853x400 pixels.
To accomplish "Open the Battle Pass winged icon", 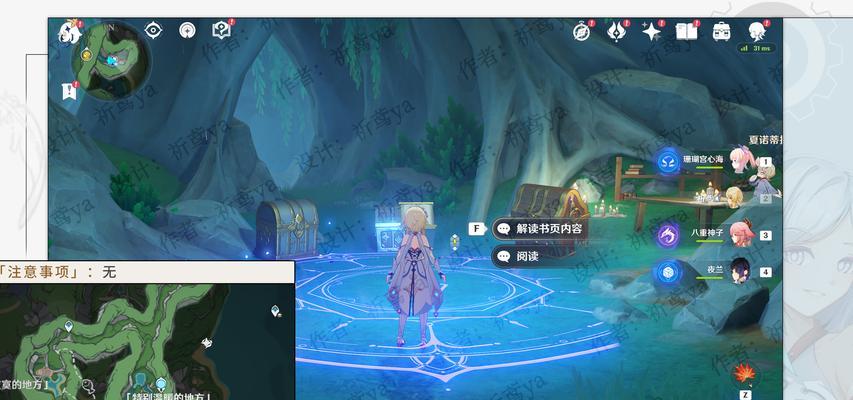I will tap(616, 32).
